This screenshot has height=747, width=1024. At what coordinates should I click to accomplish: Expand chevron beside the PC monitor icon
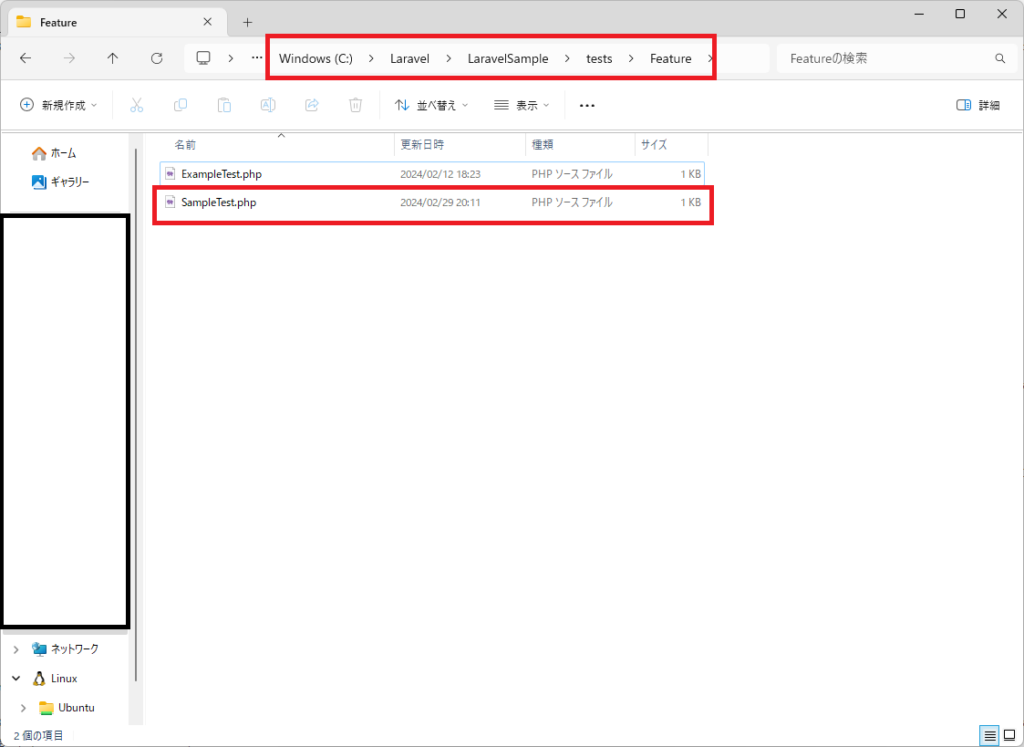[231, 58]
